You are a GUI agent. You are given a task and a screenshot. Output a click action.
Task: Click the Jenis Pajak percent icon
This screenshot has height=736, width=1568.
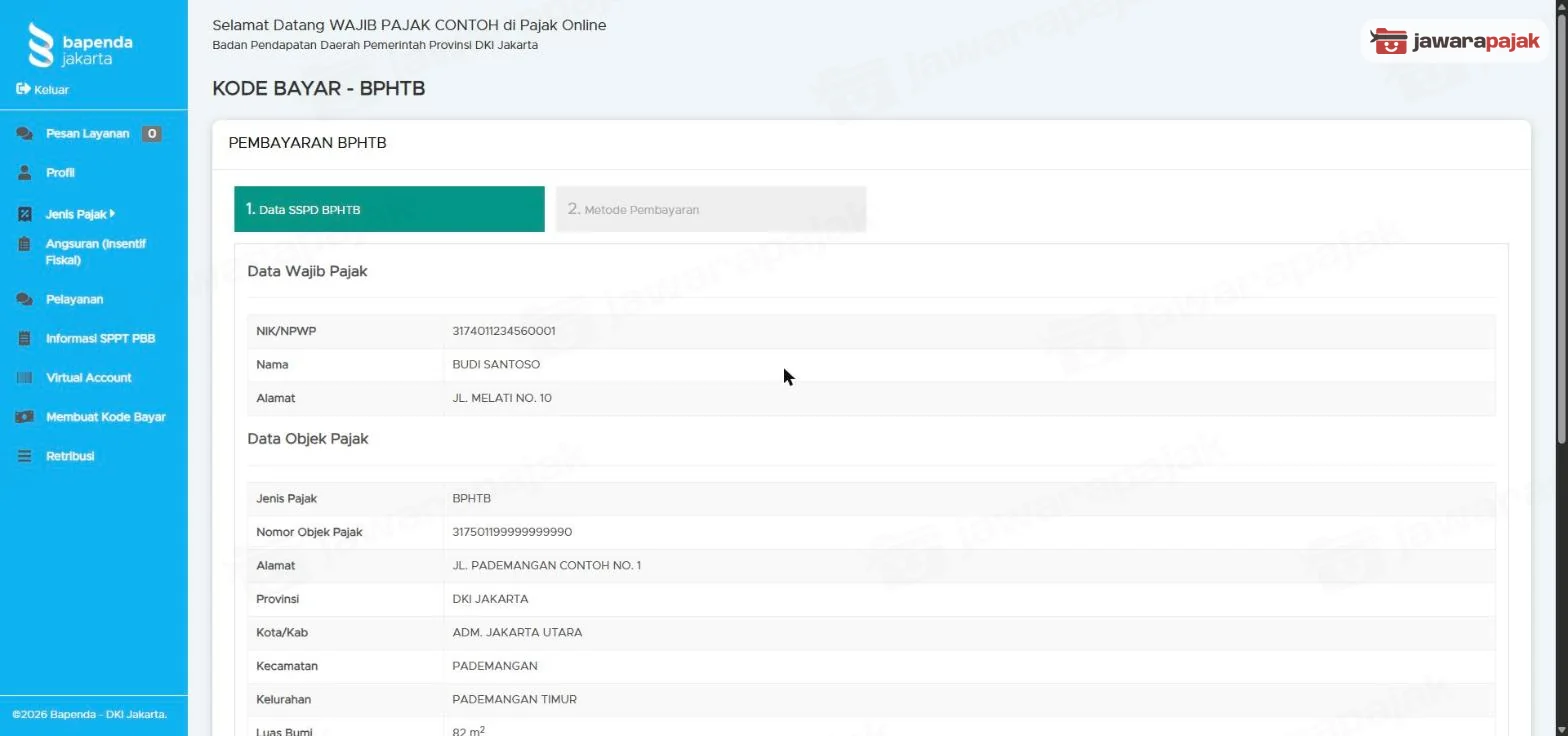point(25,214)
